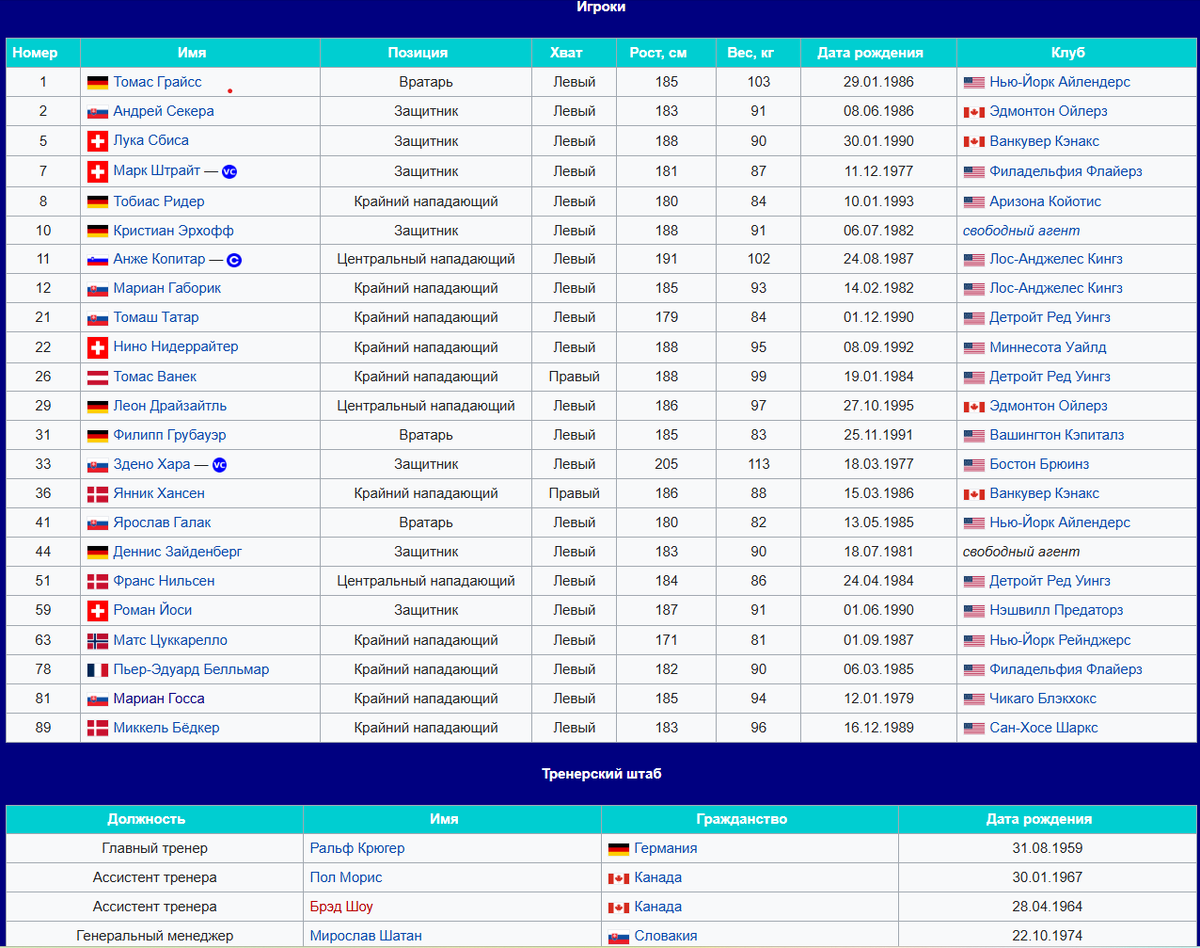Open the Ральф Крюгер coach link
This screenshot has width=1200, height=948.
(357, 848)
